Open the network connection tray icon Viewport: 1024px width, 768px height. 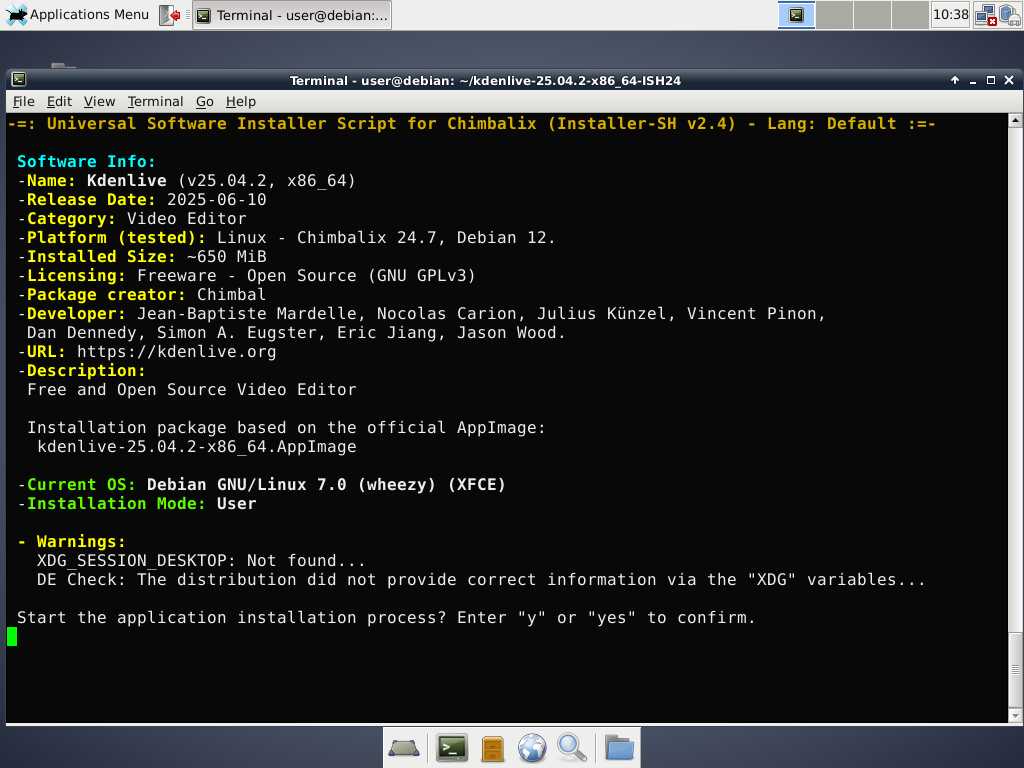985,15
